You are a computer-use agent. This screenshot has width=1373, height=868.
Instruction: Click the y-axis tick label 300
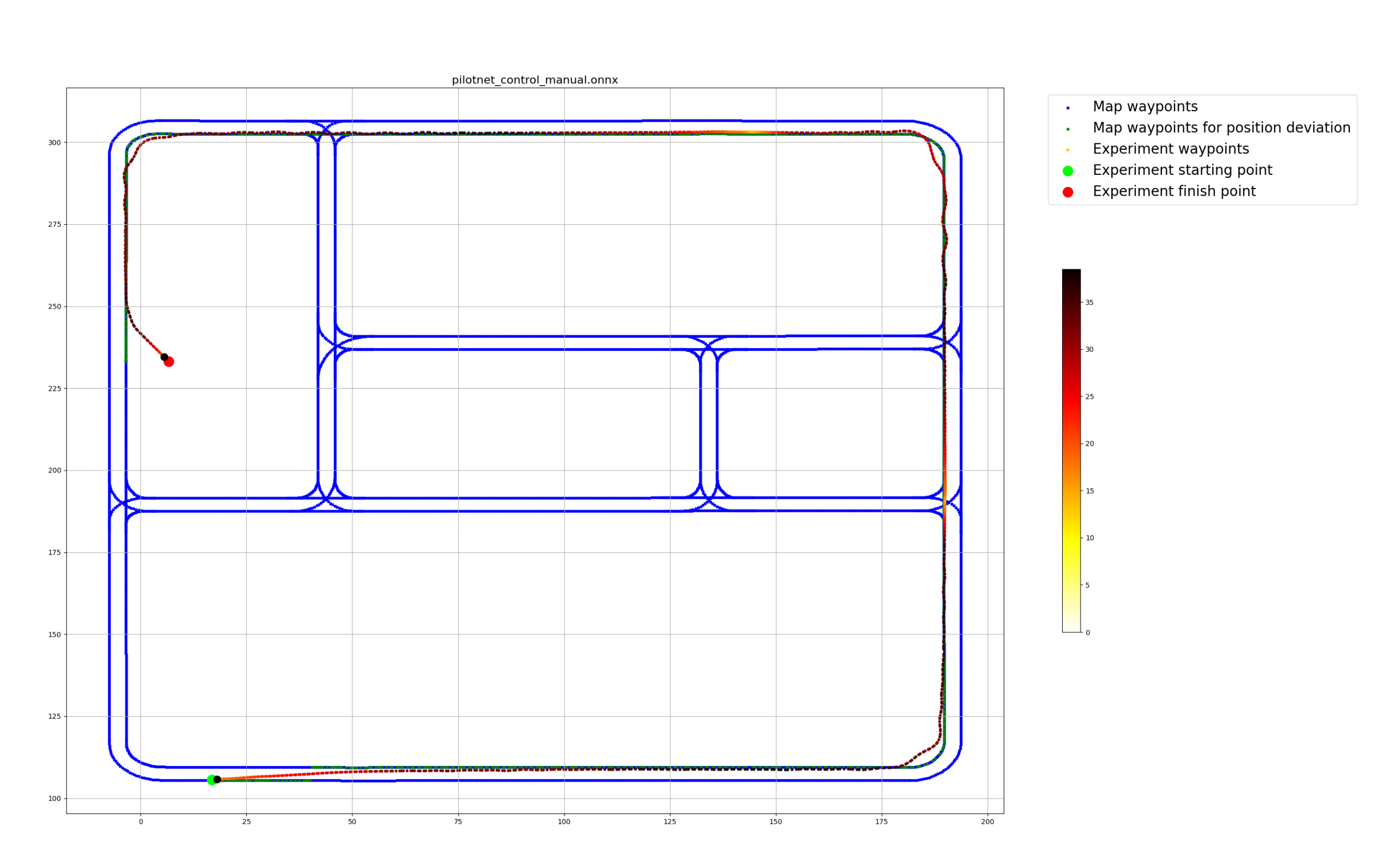tap(54, 143)
